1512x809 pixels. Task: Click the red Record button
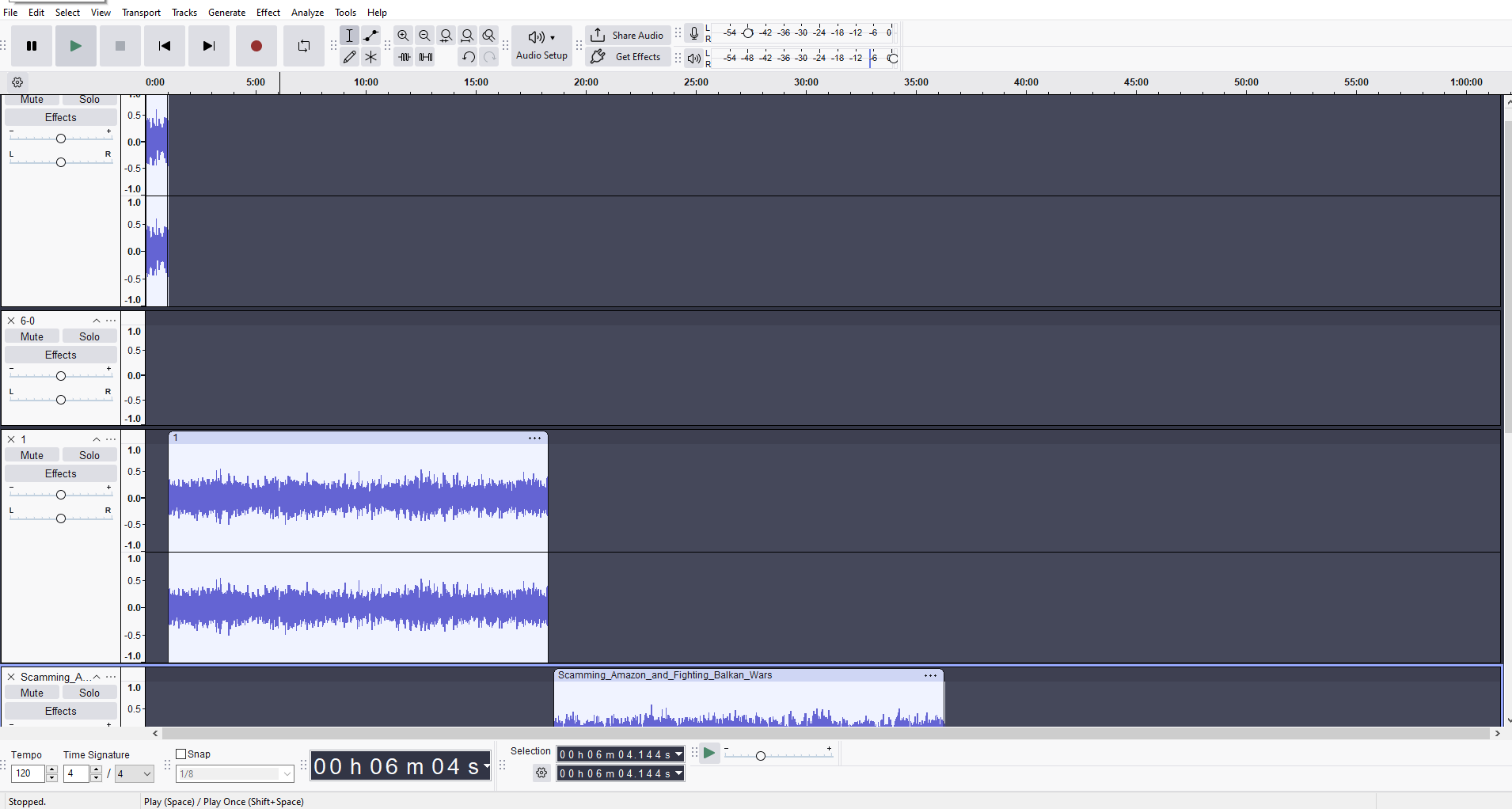click(x=256, y=46)
